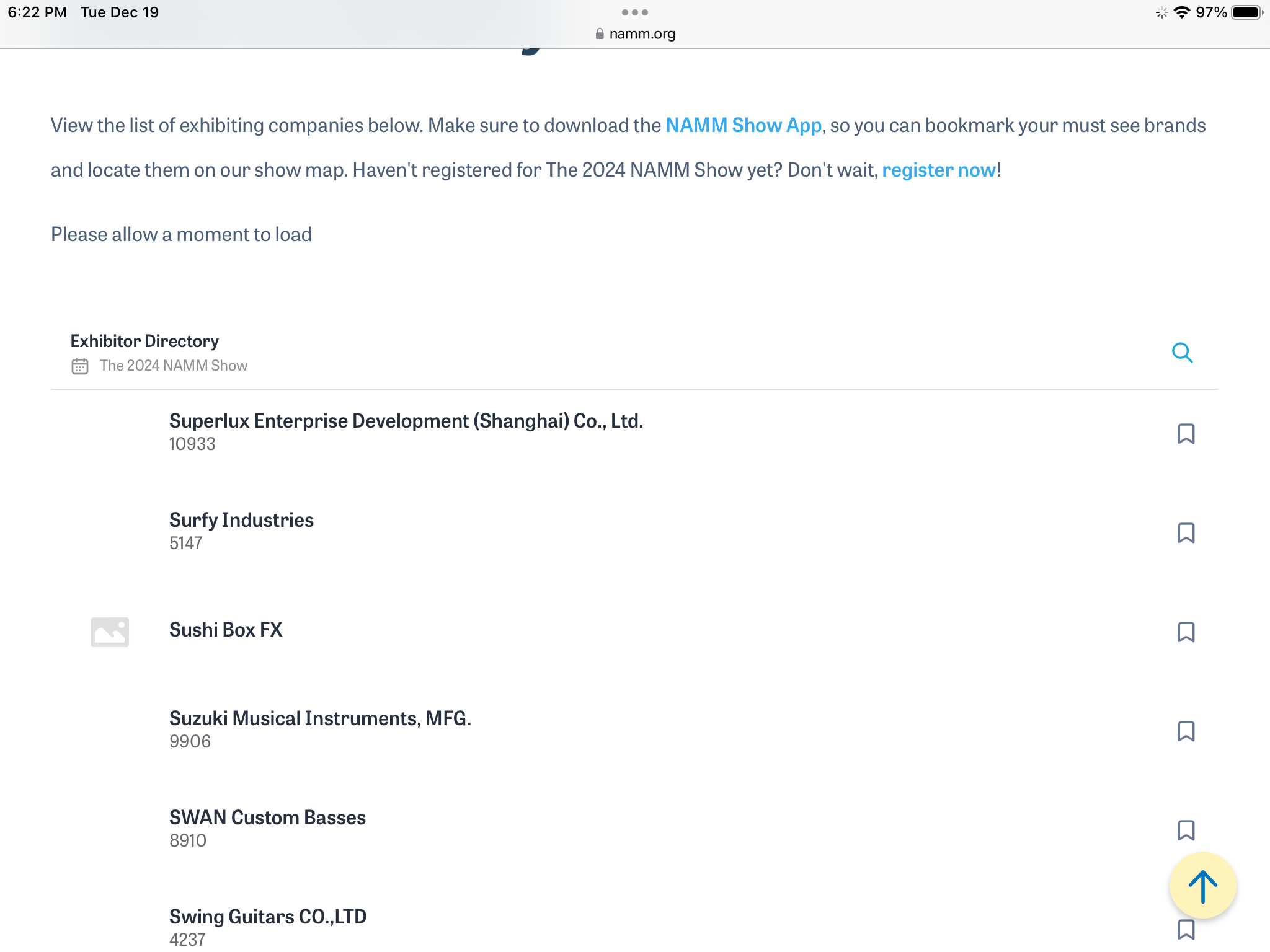Bookmark Suzuki Musical Instruments, MFG.
Viewport: 1270px width, 952px height.
tap(1186, 731)
